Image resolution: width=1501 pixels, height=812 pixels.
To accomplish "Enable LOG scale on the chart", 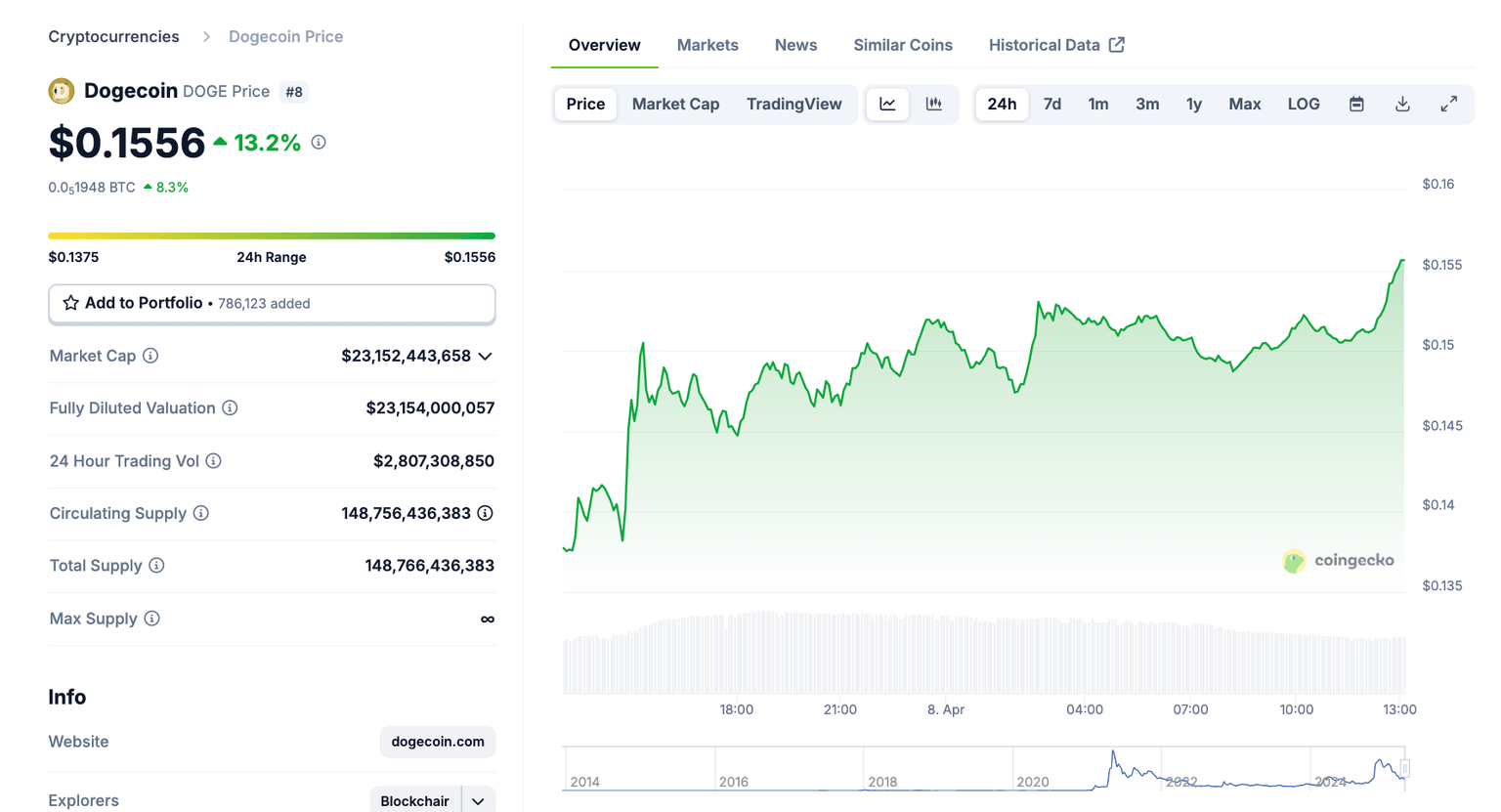I will (1304, 104).
